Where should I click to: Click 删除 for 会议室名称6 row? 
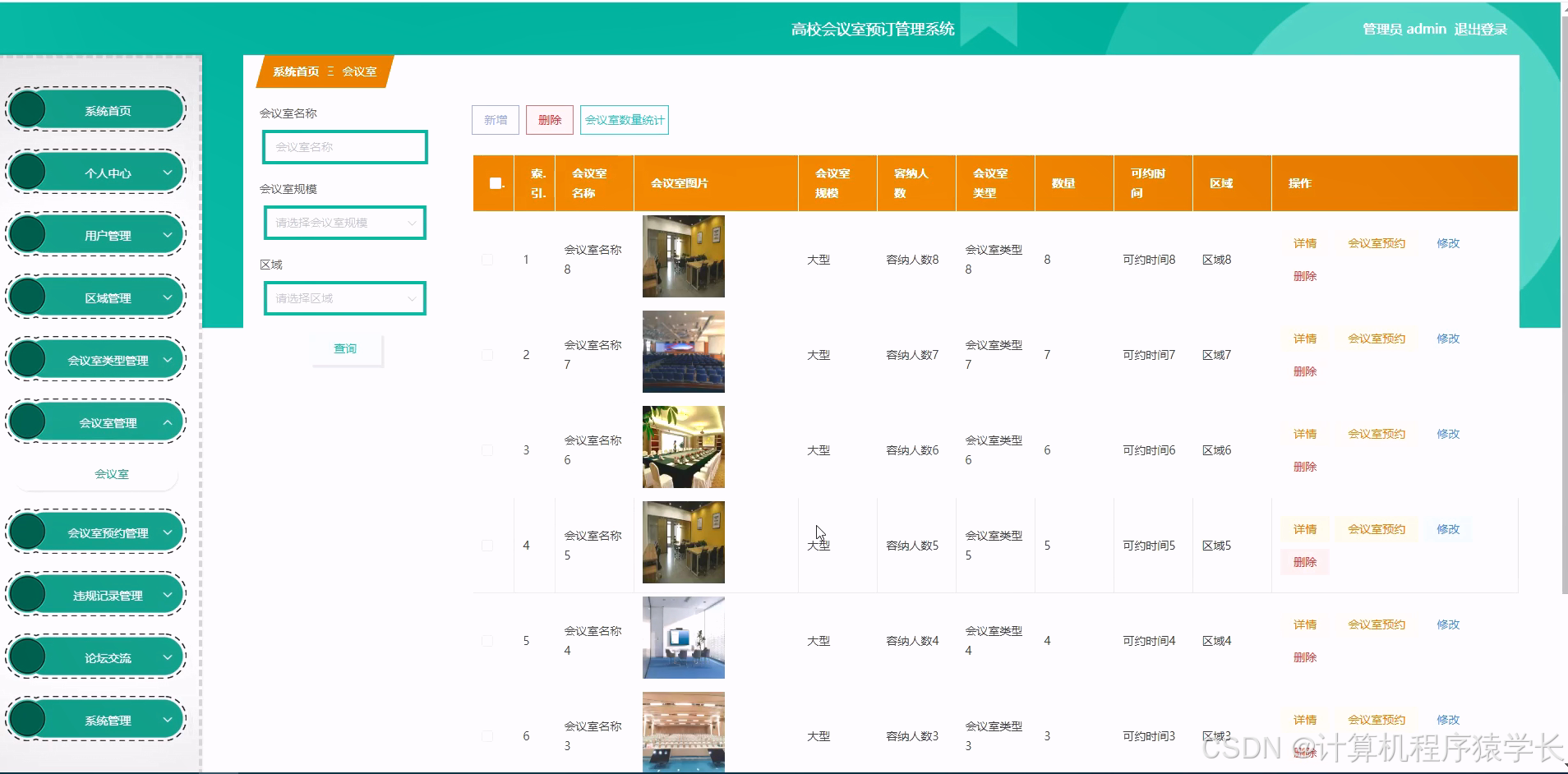tap(1305, 467)
